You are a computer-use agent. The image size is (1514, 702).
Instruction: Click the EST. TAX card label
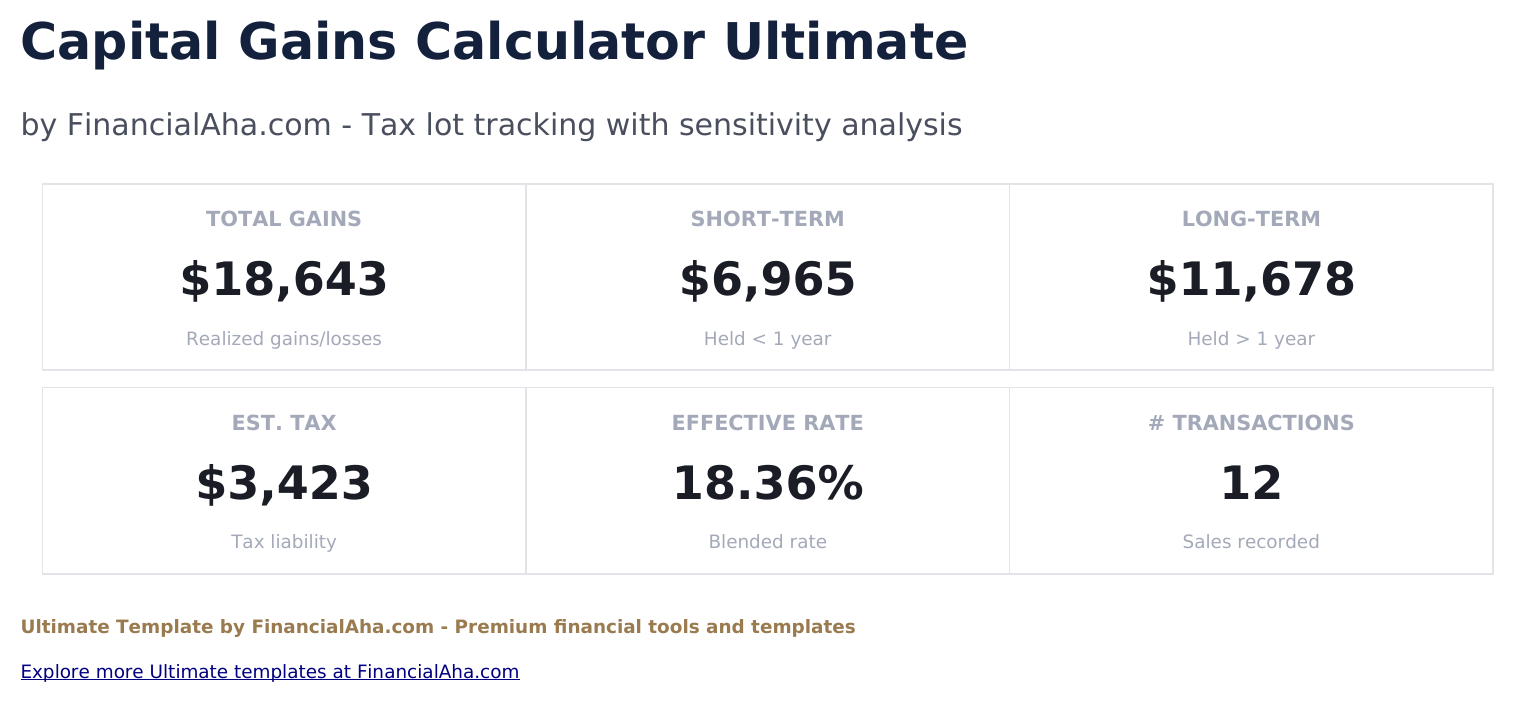coord(284,423)
